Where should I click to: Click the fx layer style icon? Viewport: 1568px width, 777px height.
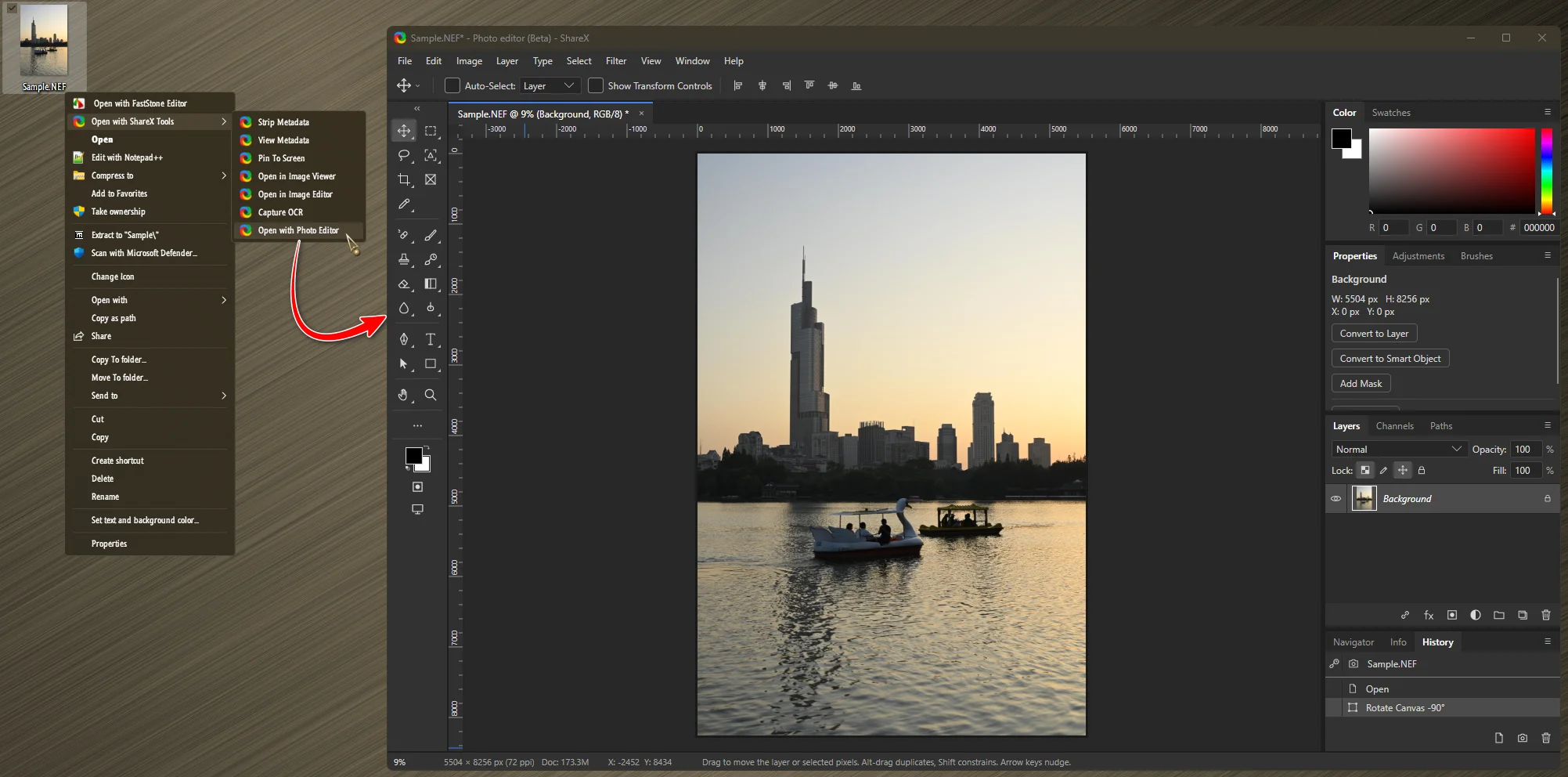[x=1429, y=615]
